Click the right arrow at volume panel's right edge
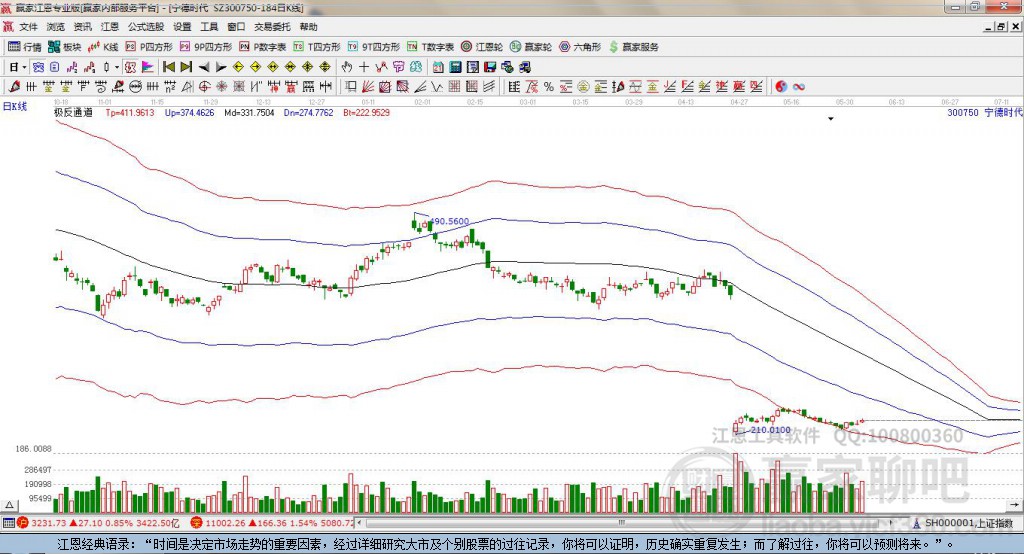 tap(1014, 505)
